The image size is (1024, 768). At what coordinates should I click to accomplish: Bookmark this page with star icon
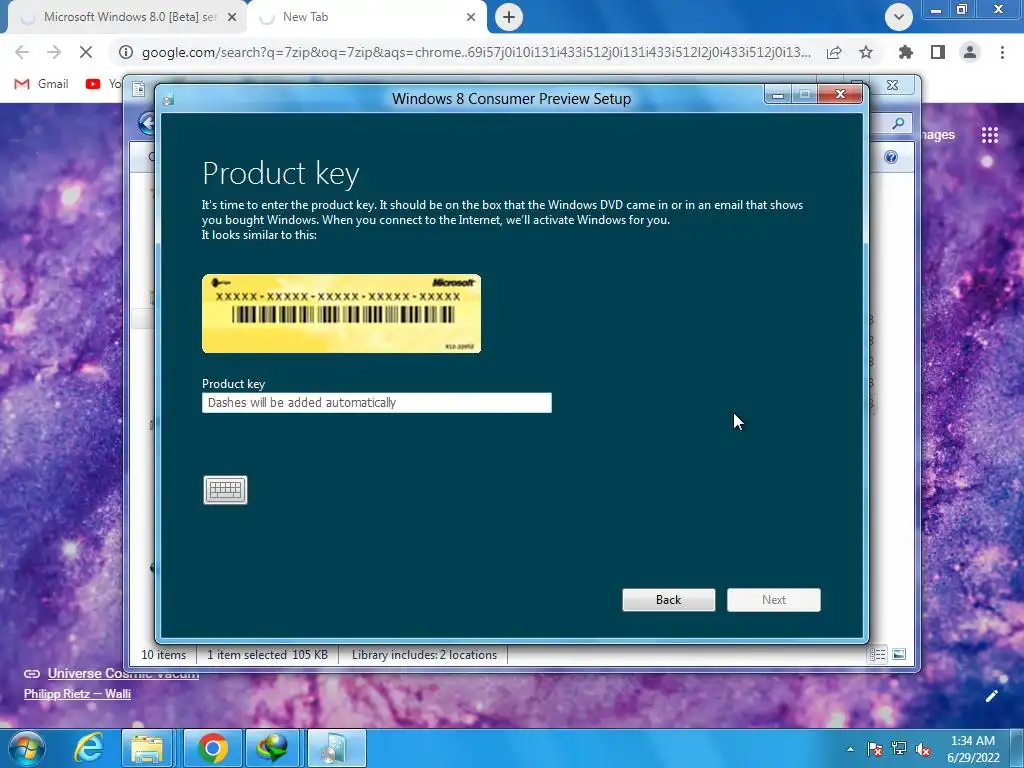tap(866, 52)
